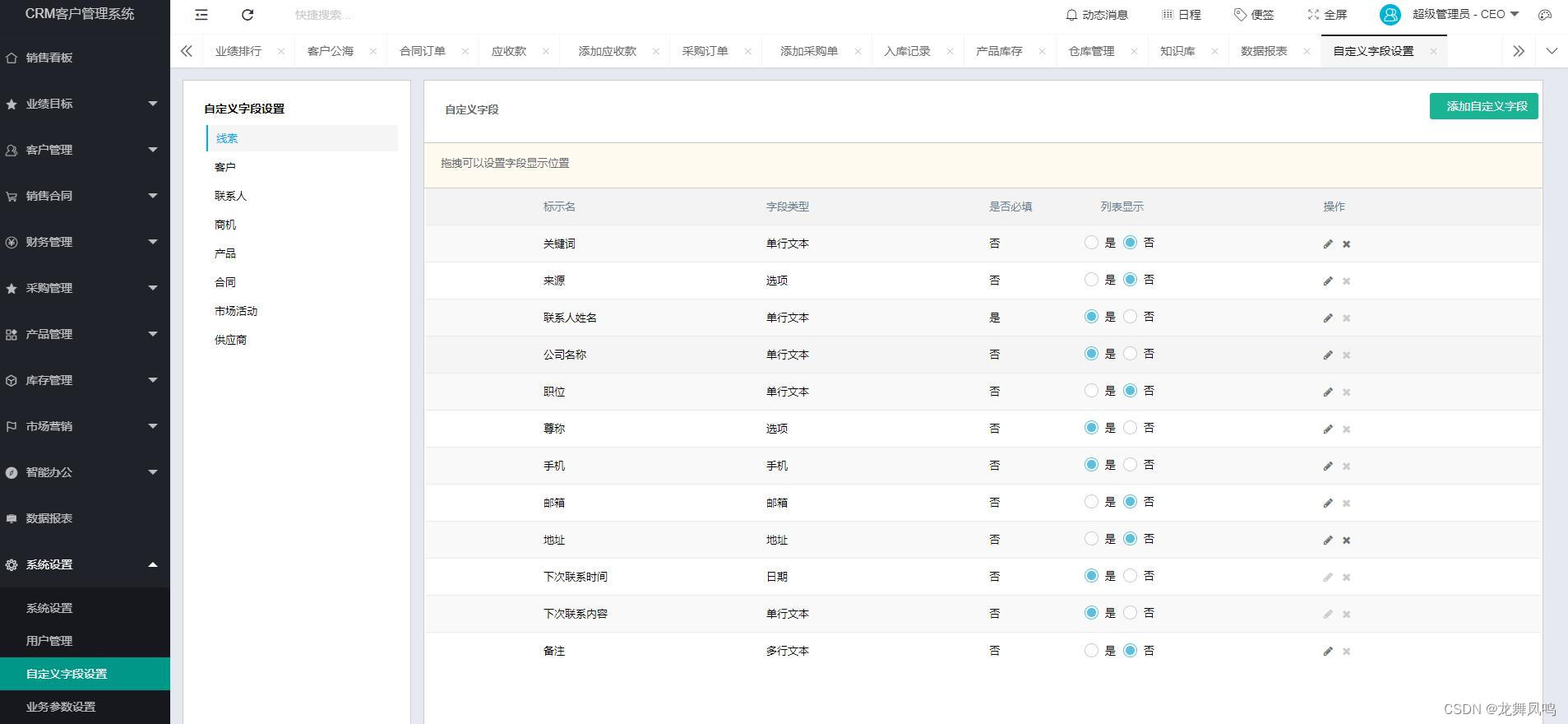The width and height of the screenshot is (1568, 724).
Task: Set 职位 list display to 是
Action: coord(1091,391)
